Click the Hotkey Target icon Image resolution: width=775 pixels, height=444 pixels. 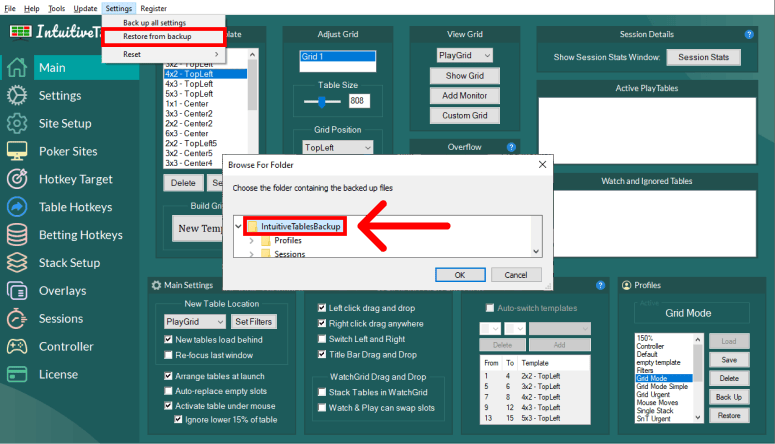(x=17, y=179)
